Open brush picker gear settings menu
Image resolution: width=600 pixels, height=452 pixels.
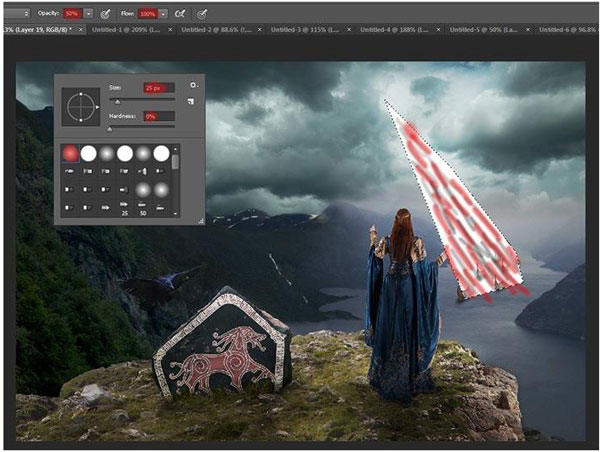(194, 85)
